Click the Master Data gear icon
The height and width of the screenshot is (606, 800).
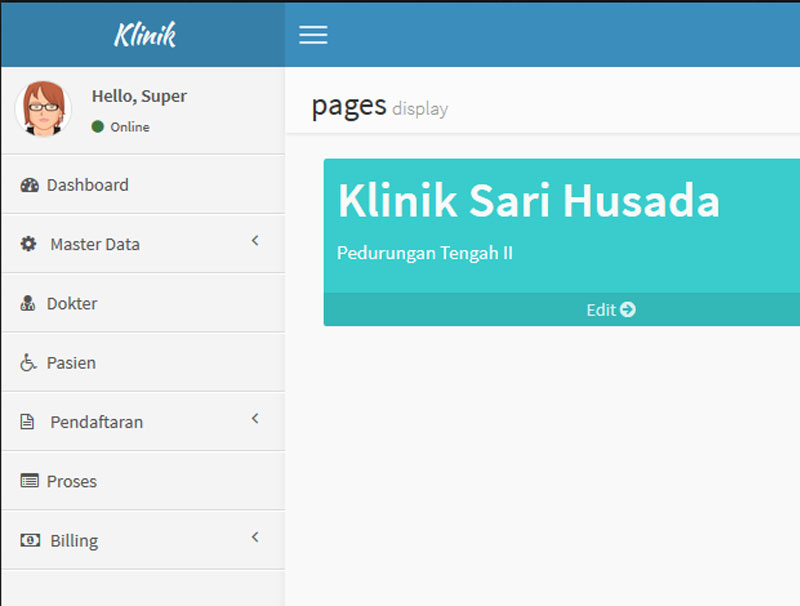point(29,244)
